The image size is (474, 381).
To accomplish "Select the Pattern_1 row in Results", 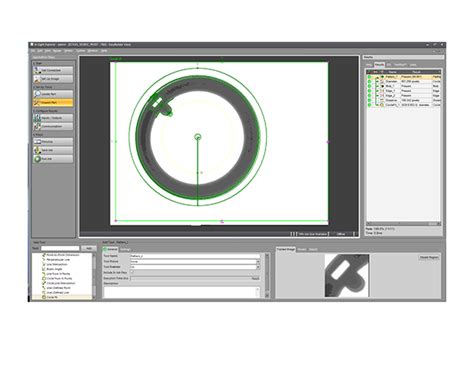I will click(x=404, y=77).
